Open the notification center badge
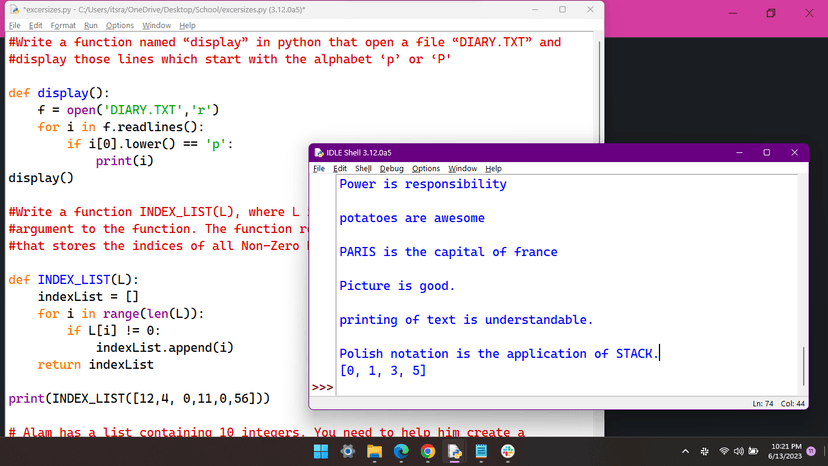Screen dimensions: 828x466 (811, 451)
